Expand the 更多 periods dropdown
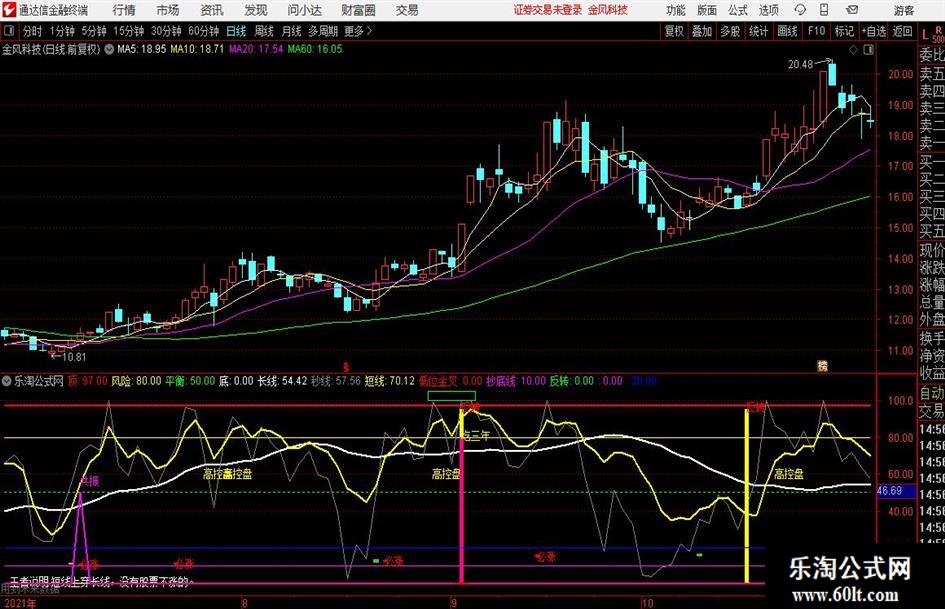This screenshot has width=945, height=609. (358, 31)
